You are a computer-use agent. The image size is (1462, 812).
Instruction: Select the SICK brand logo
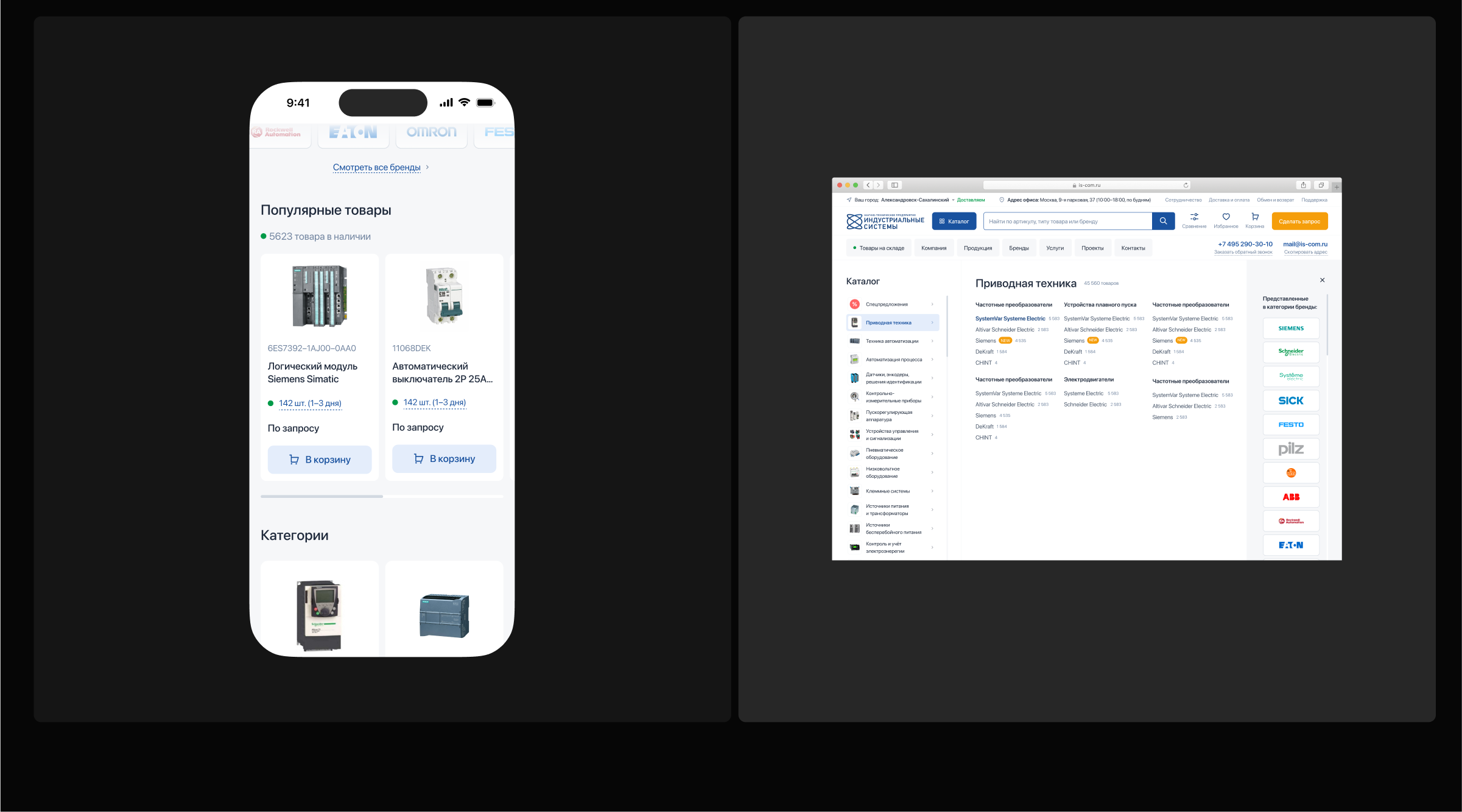(1290, 401)
